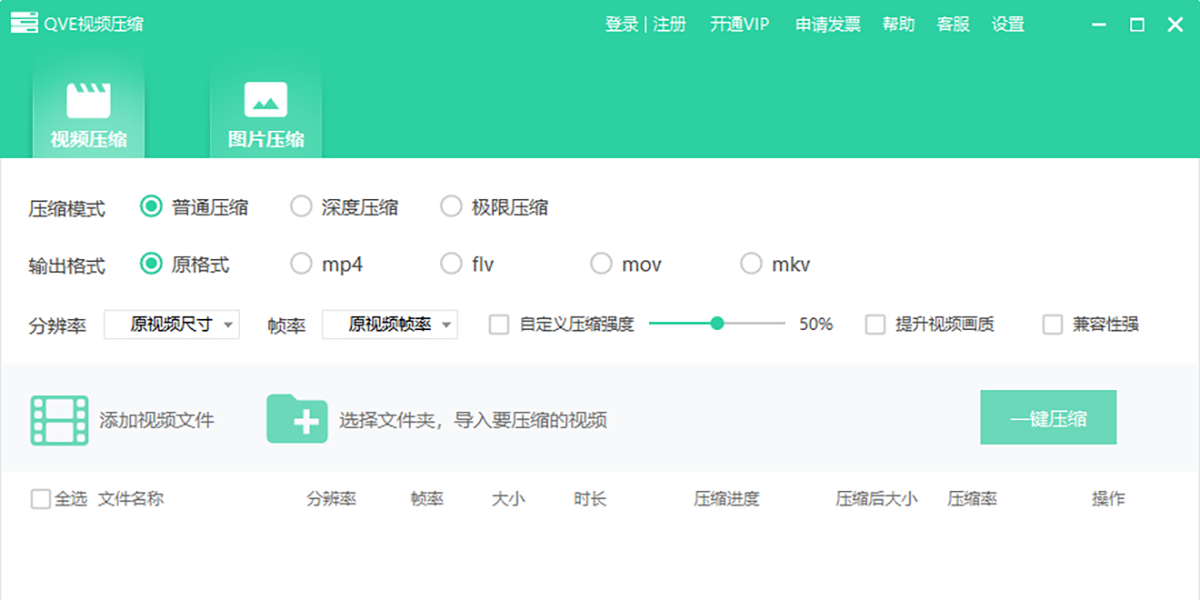Viewport: 1200px width, 600px height.
Task: Tick the 提升视频画质 checkbox
Action: pyautogui.click(x=875, y=324)
